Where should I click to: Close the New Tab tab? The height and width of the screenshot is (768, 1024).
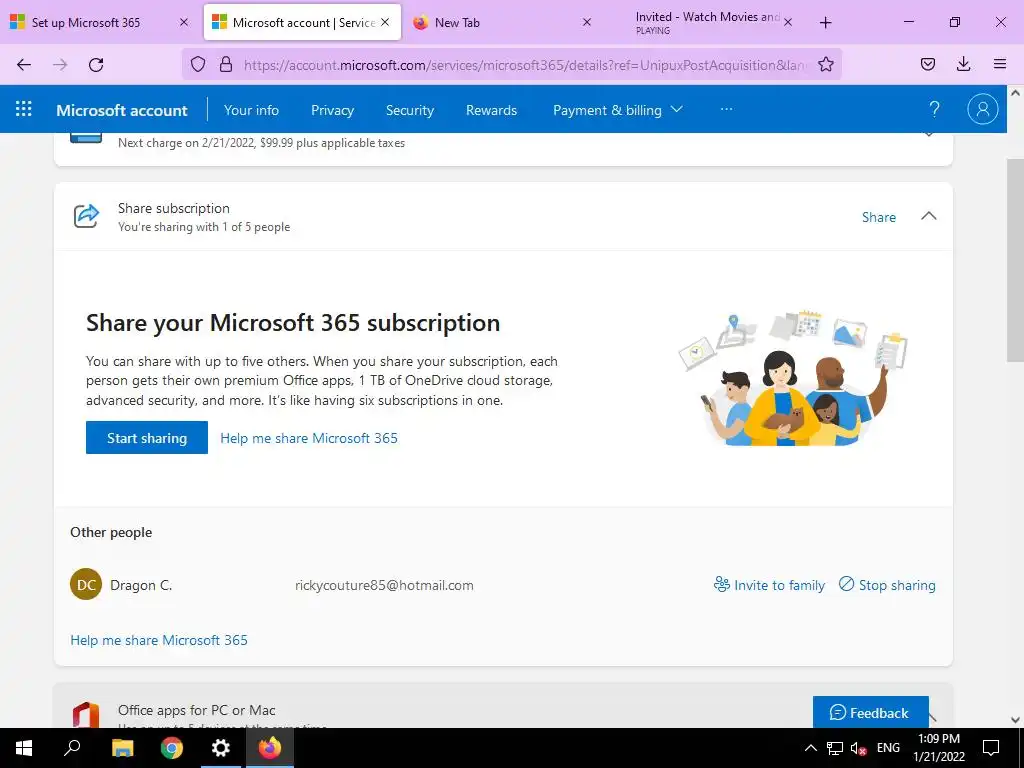click(x=586, y=22)
